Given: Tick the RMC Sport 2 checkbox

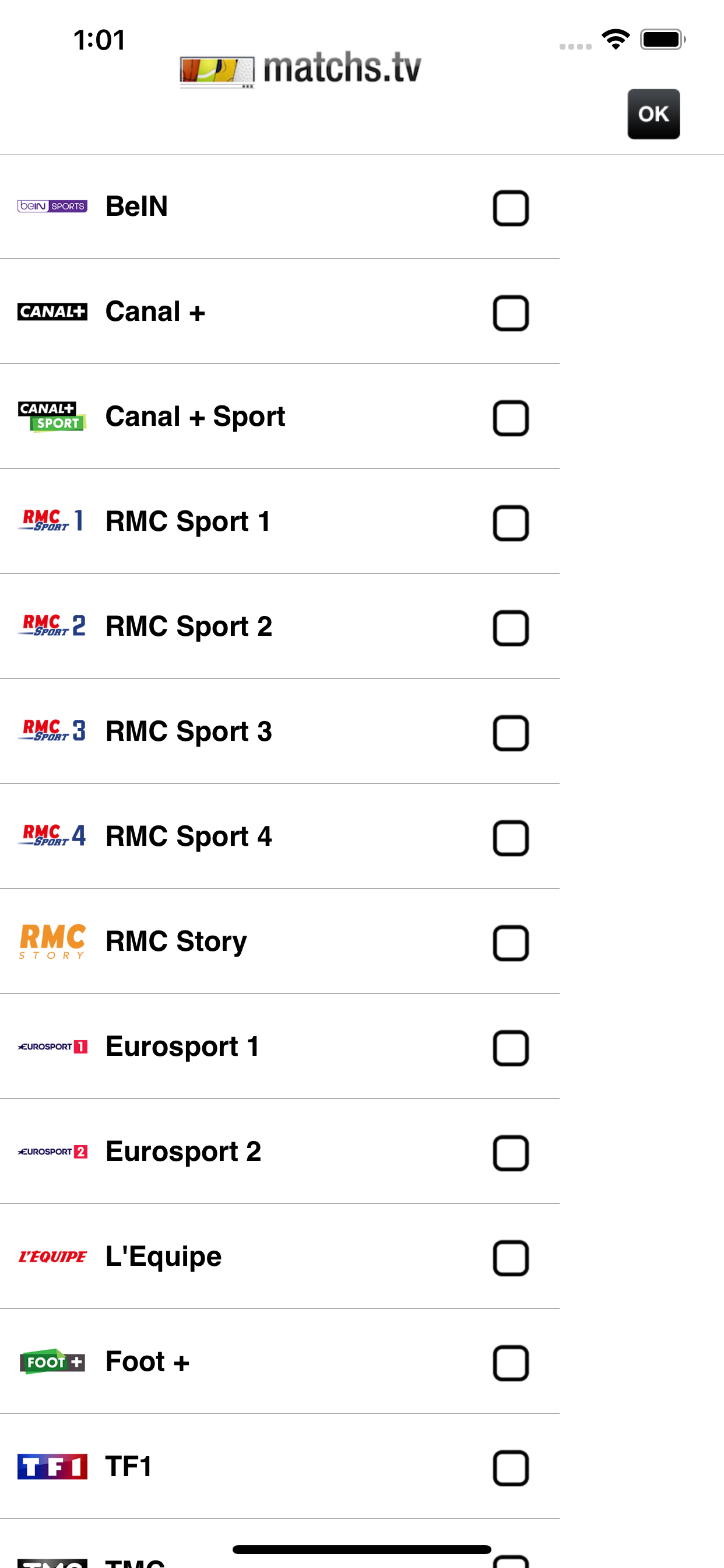Looking at the screenshot, I should [511, 628].
